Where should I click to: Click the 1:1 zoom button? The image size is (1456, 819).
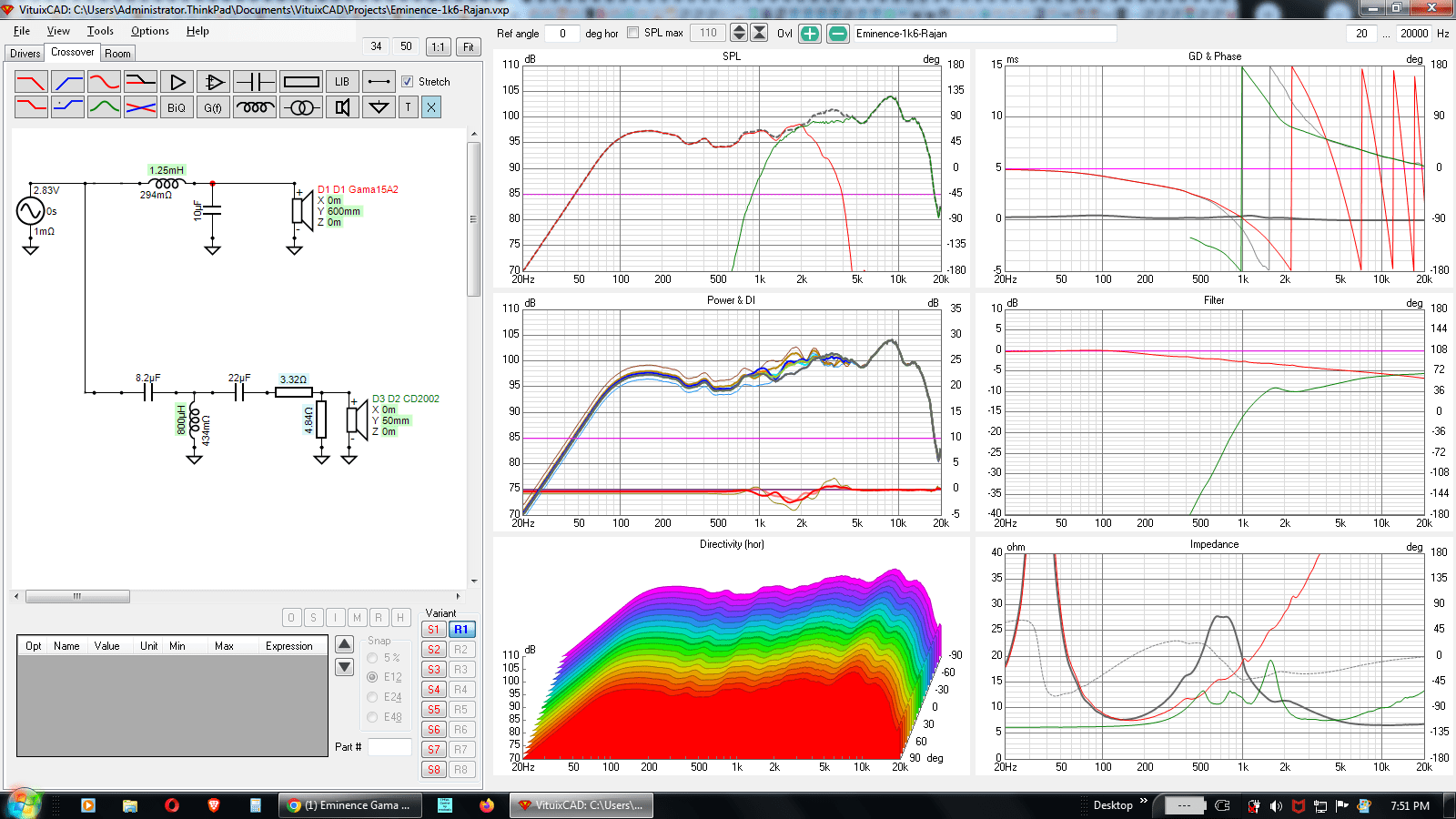point(439,46)
